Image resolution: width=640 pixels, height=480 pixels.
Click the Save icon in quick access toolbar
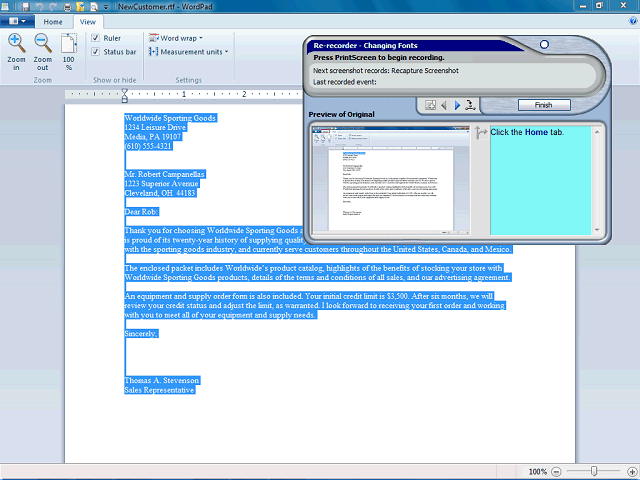pyautogui.click(x=26, y=7)
